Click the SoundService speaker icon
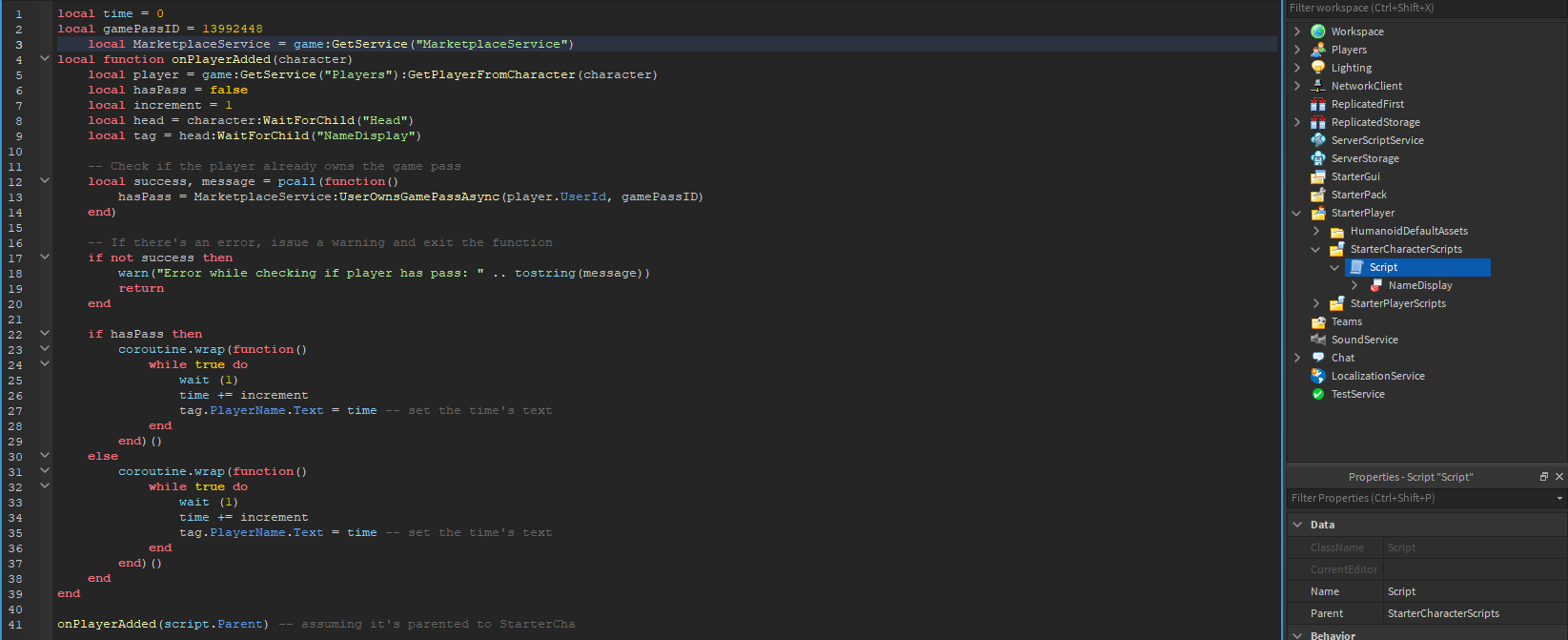 click(1317, 340)
